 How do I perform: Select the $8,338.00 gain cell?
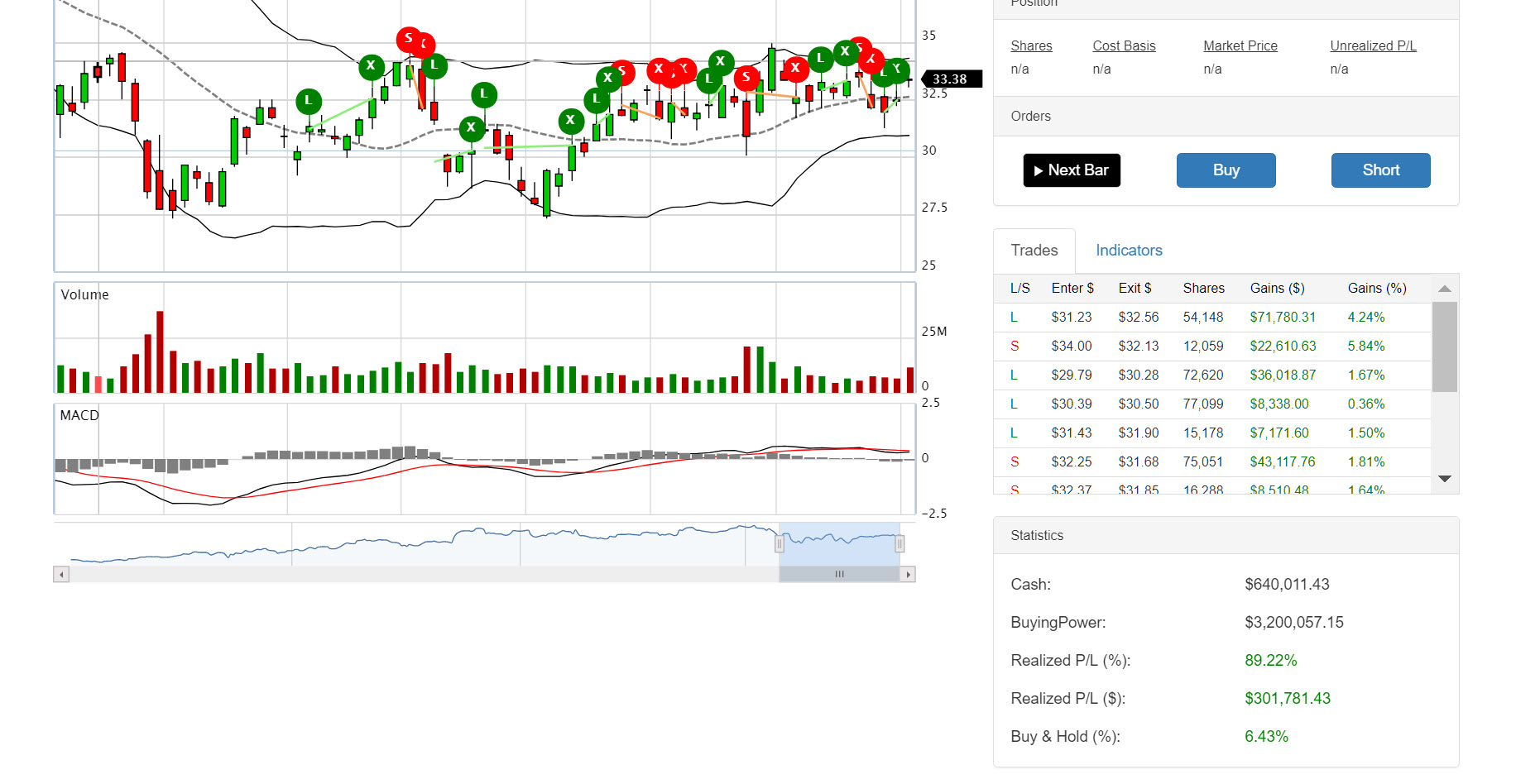pyautogui.click(x=1279, y=404)
